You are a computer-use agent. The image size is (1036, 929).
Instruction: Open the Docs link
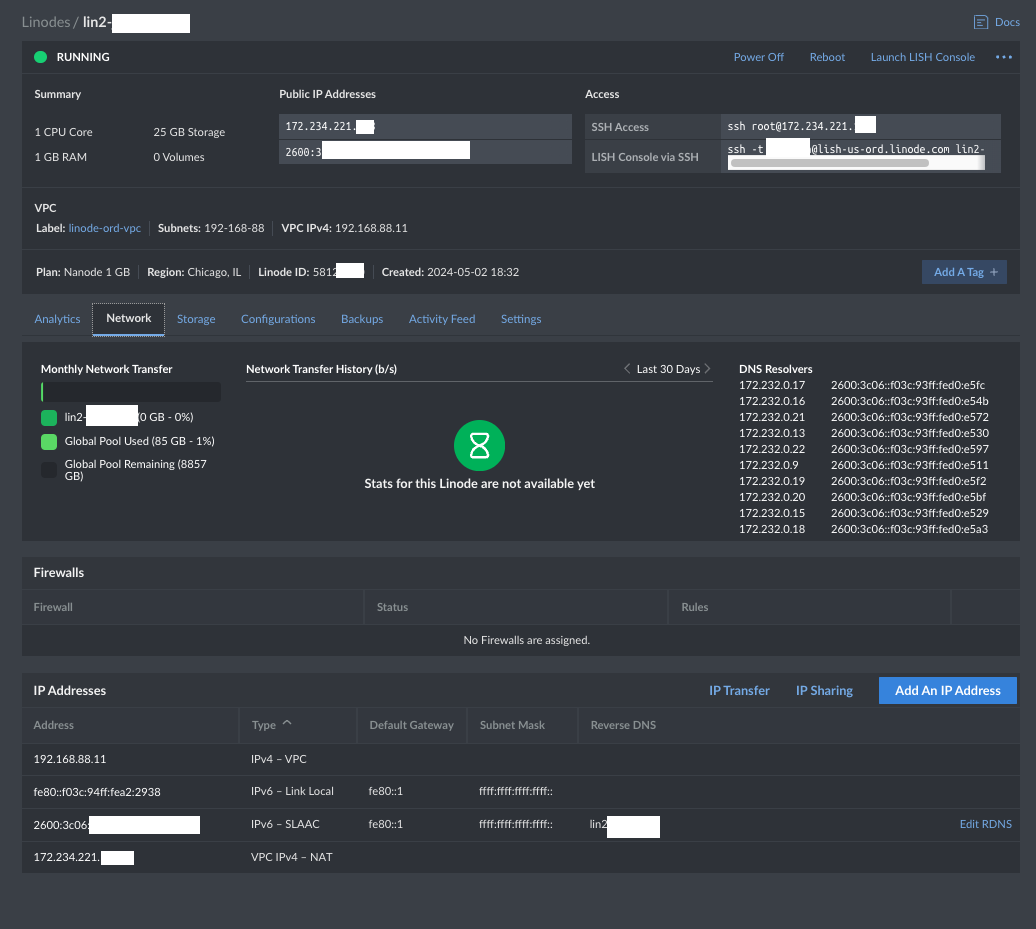click(1007, 22)
